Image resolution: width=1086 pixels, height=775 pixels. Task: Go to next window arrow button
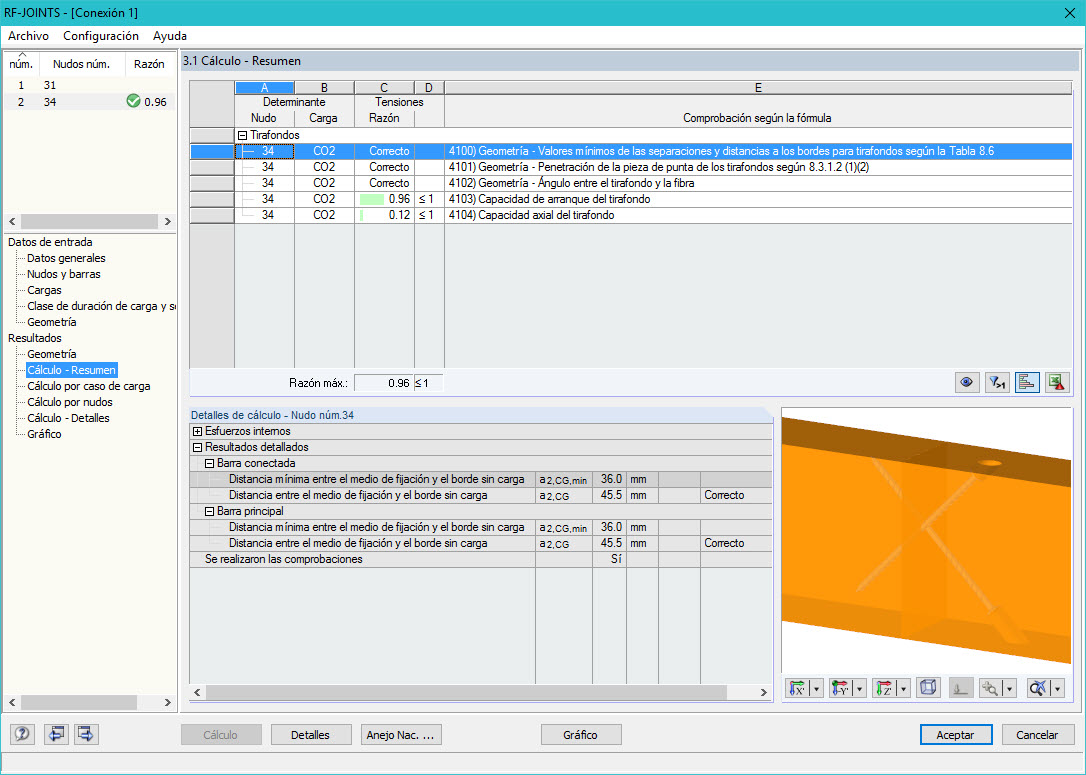tap(86, 734)
